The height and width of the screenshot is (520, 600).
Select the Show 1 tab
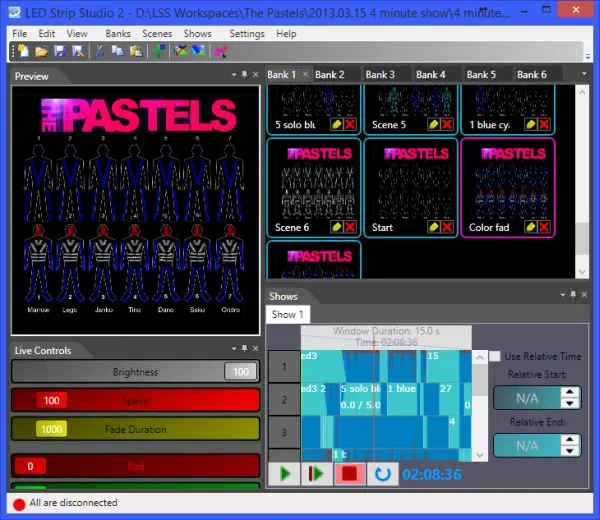[x=287, y=315]
